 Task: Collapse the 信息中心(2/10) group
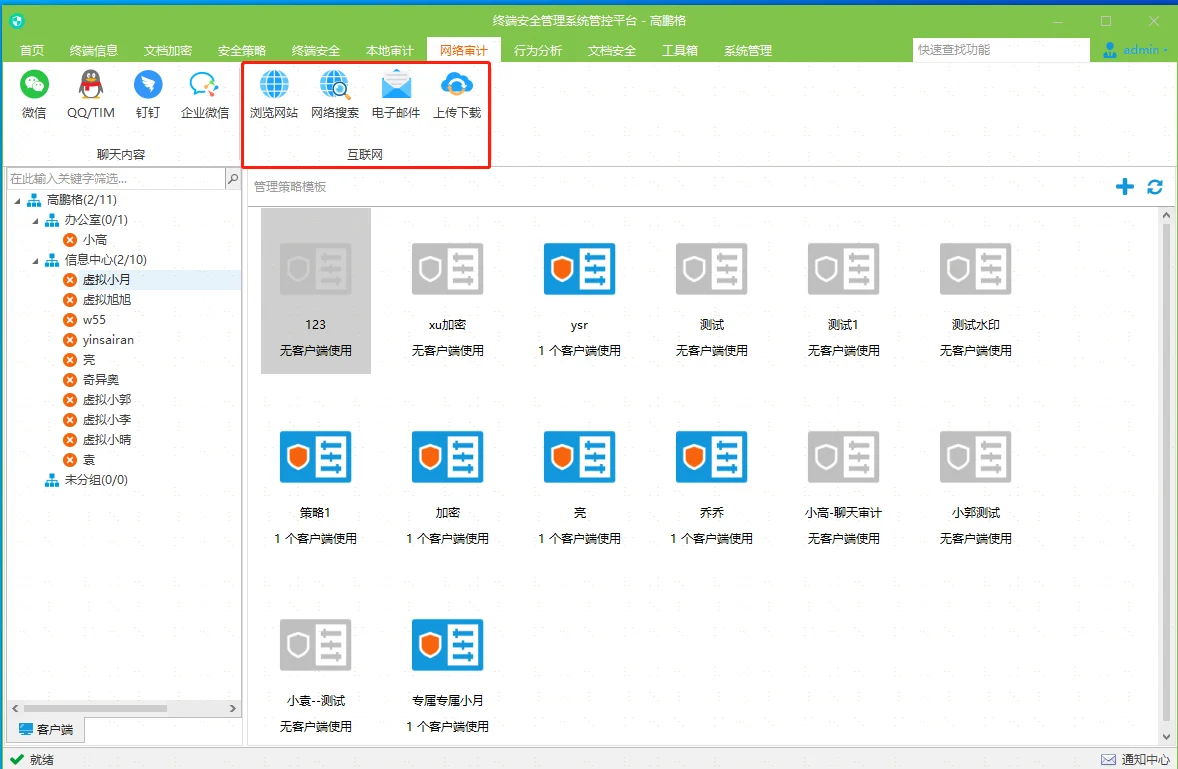coord(35,261)
